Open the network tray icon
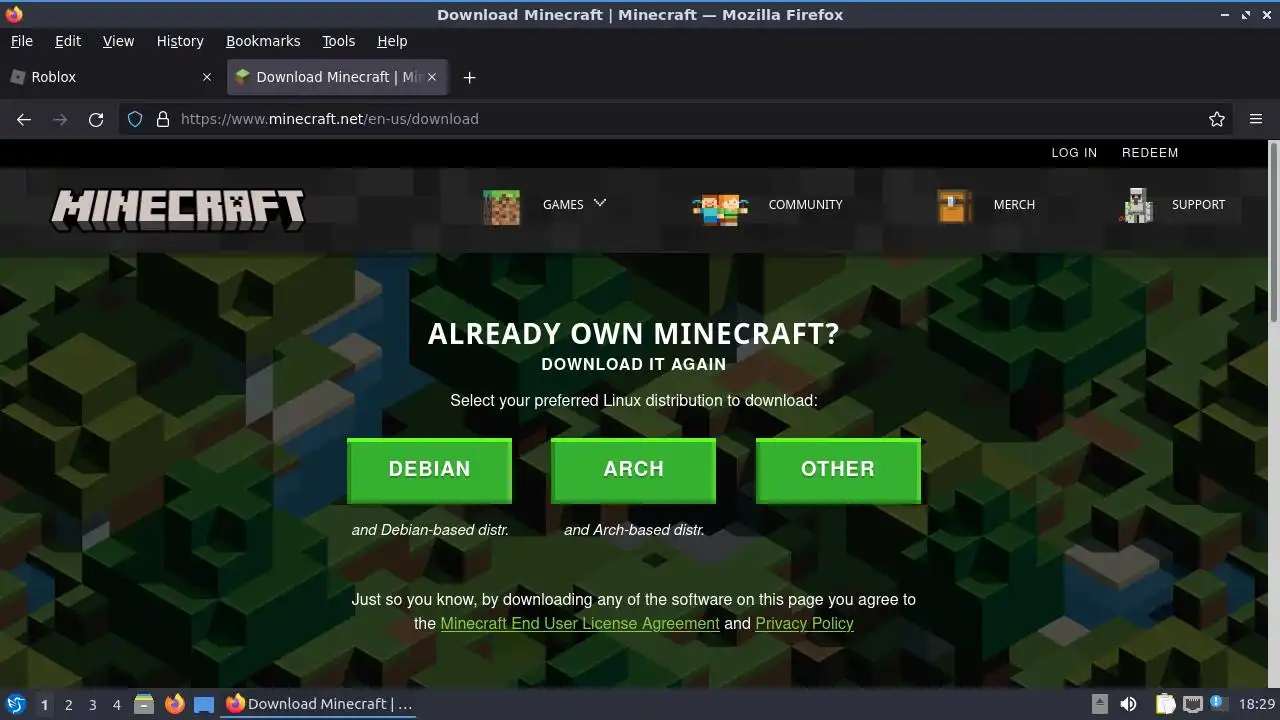The height and width of the screenshot is (720, 1280). tap(1192, 704)
